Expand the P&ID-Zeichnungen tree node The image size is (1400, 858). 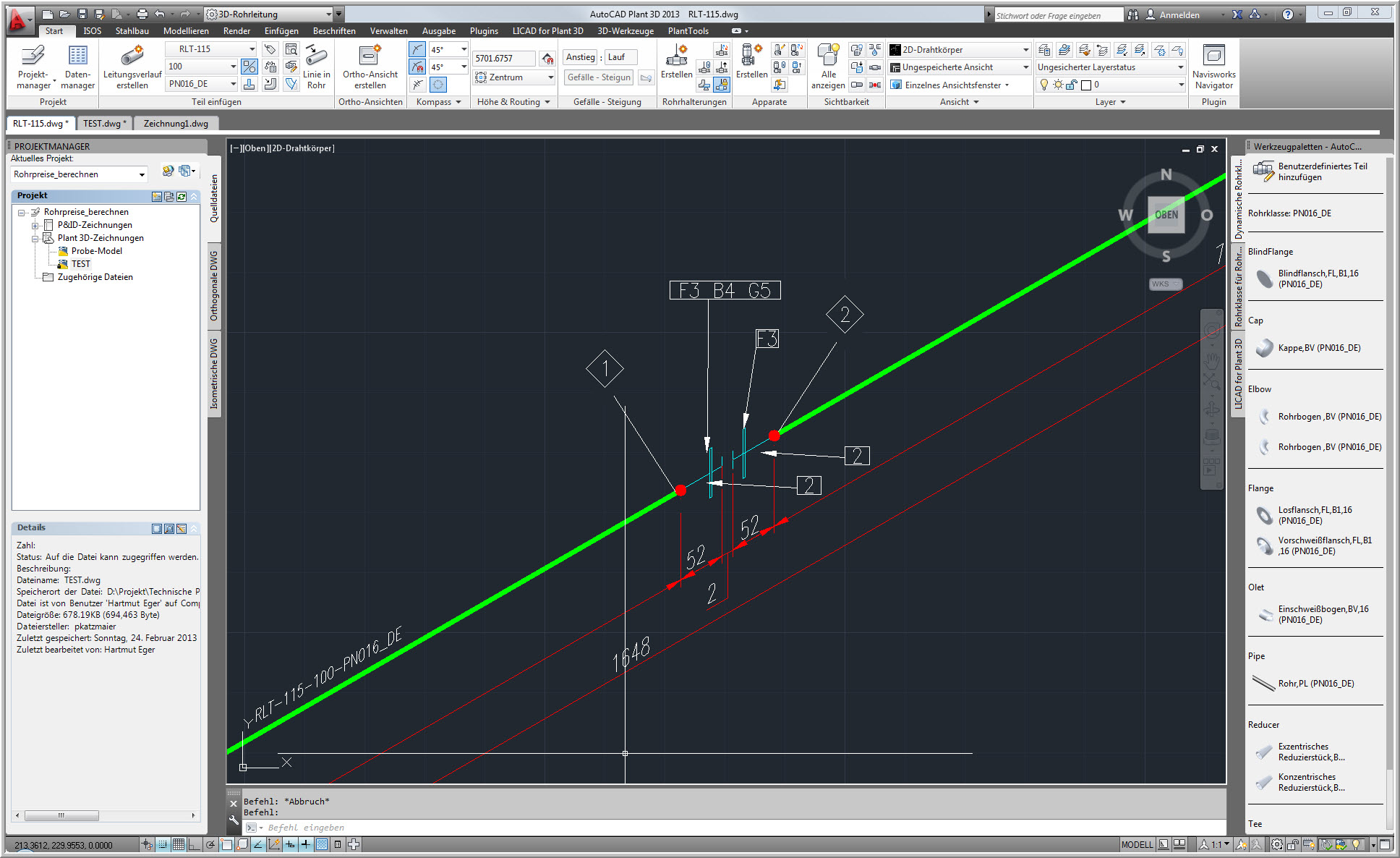click(x=35, y=225)
